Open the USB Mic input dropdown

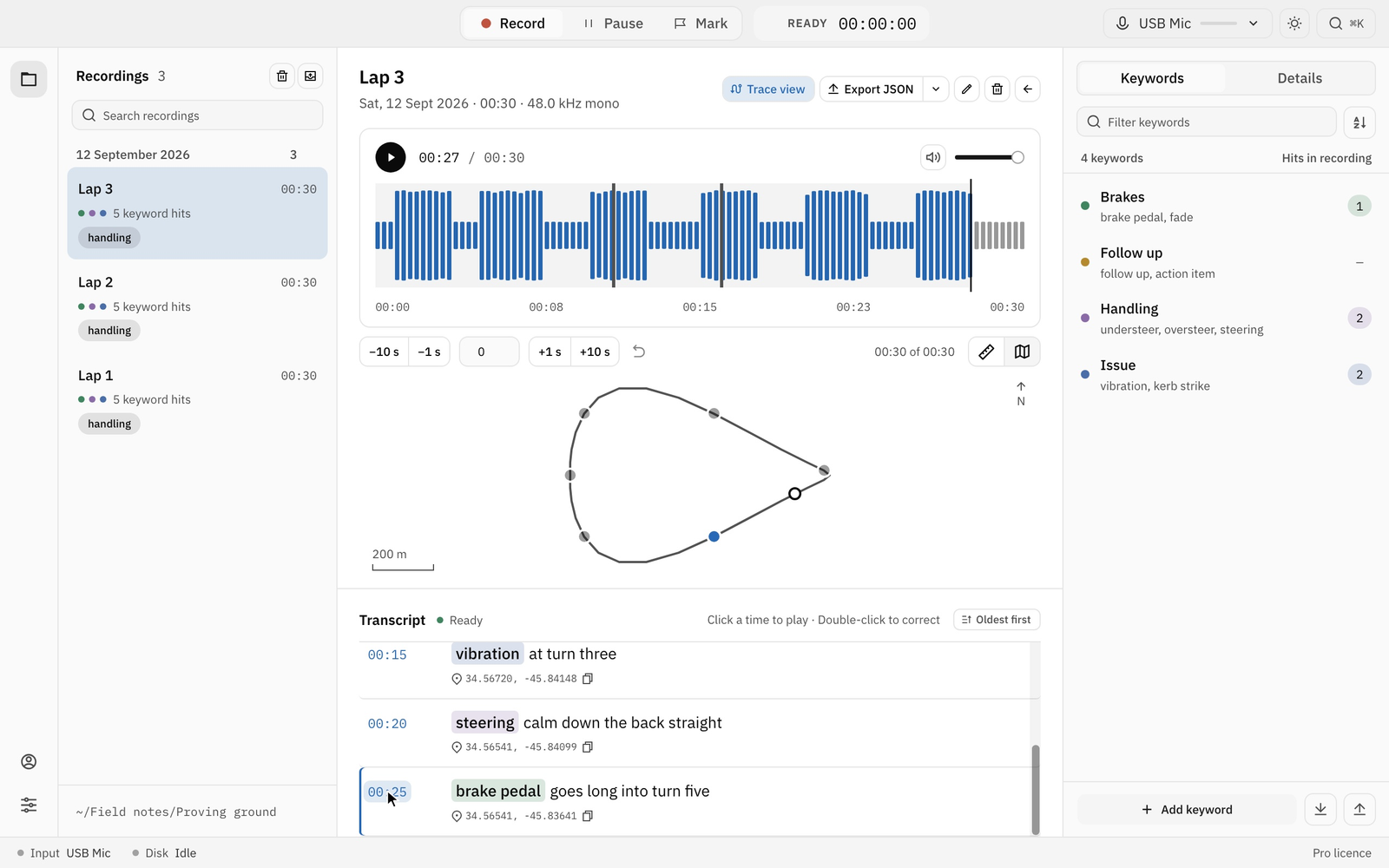point(1188,23)
